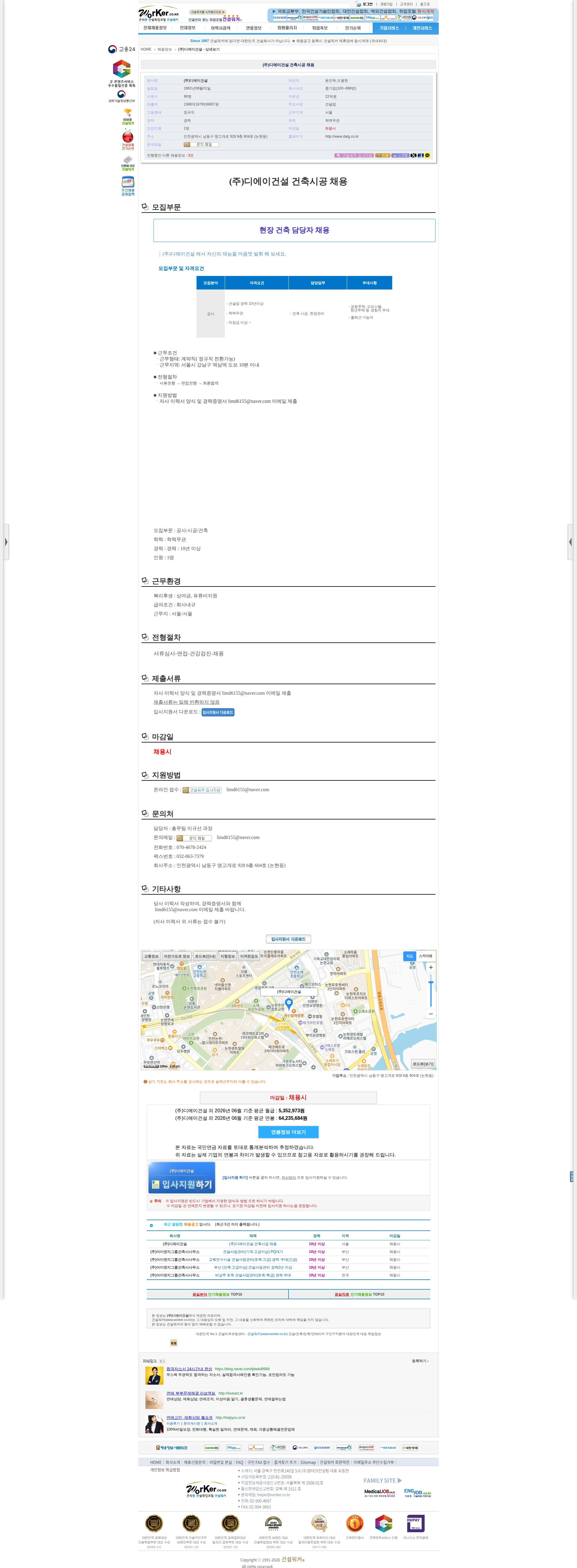Viewport: 577px width, 1568px height.
Task: Click the 문의 메일 icon in company info box
Action: (201, 144)
